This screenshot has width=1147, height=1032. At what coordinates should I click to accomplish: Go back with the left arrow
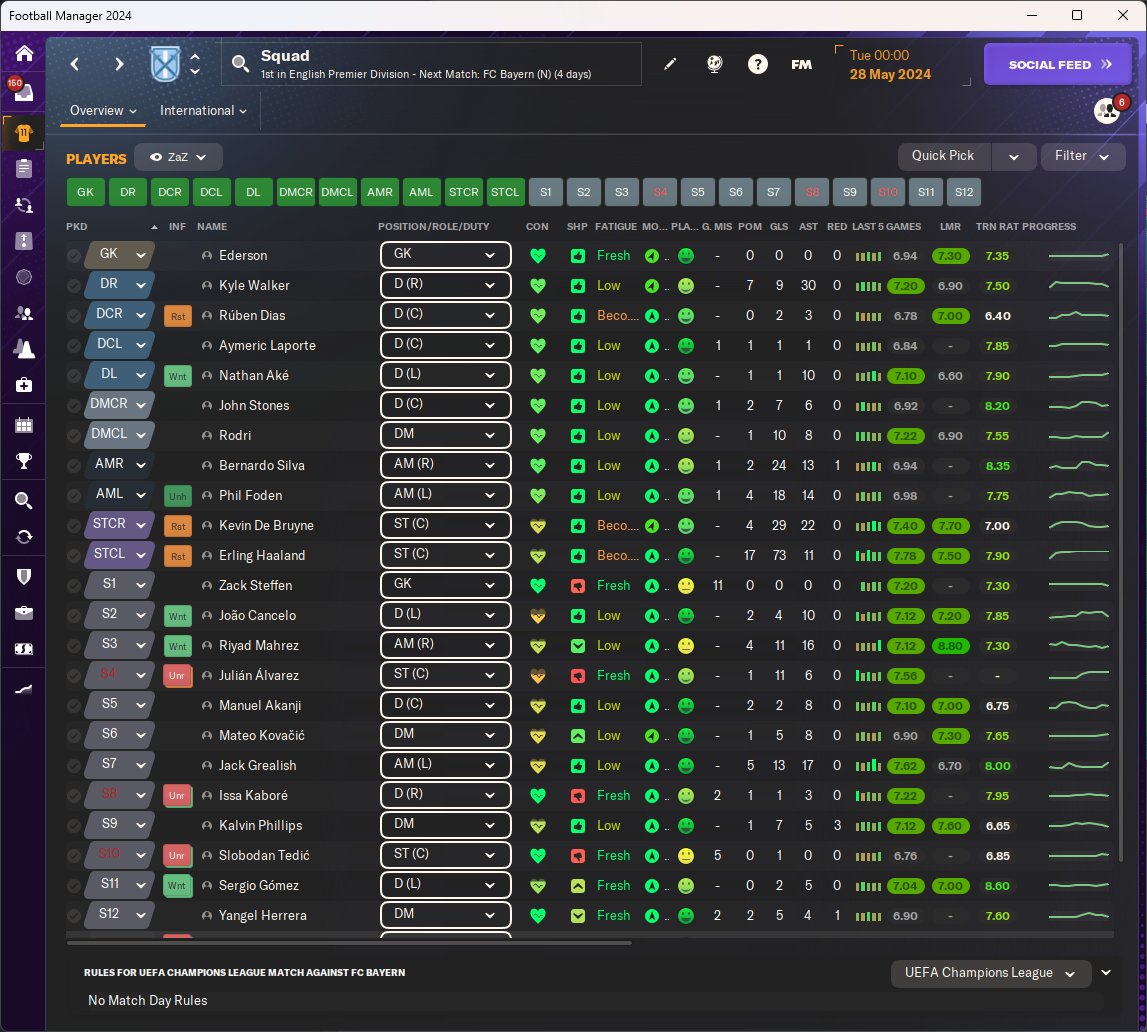coord(75,64)
